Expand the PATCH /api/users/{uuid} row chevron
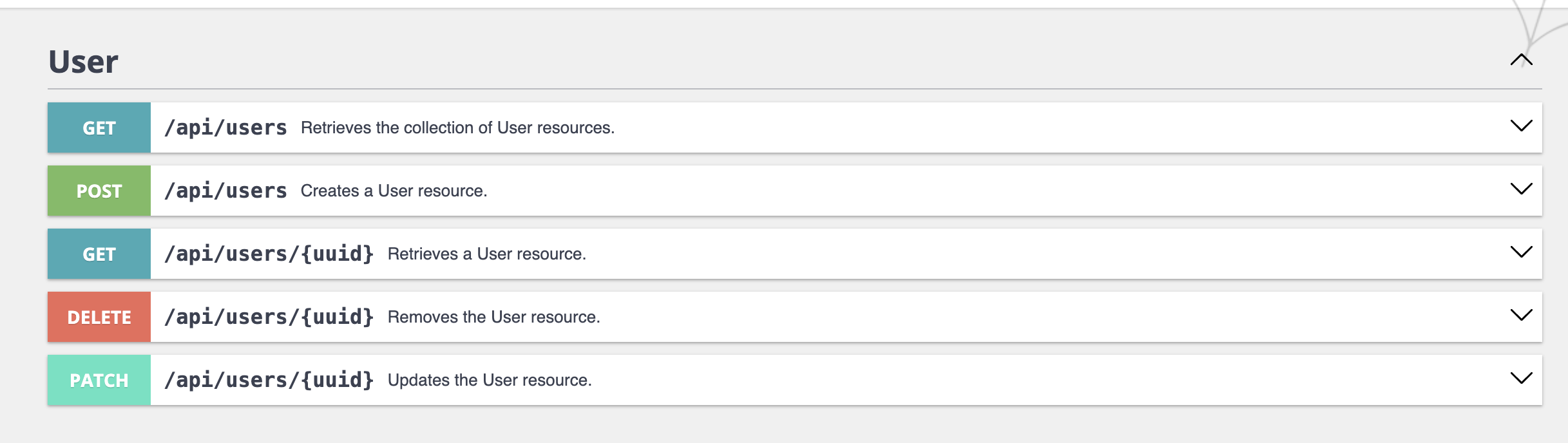 1521,379
